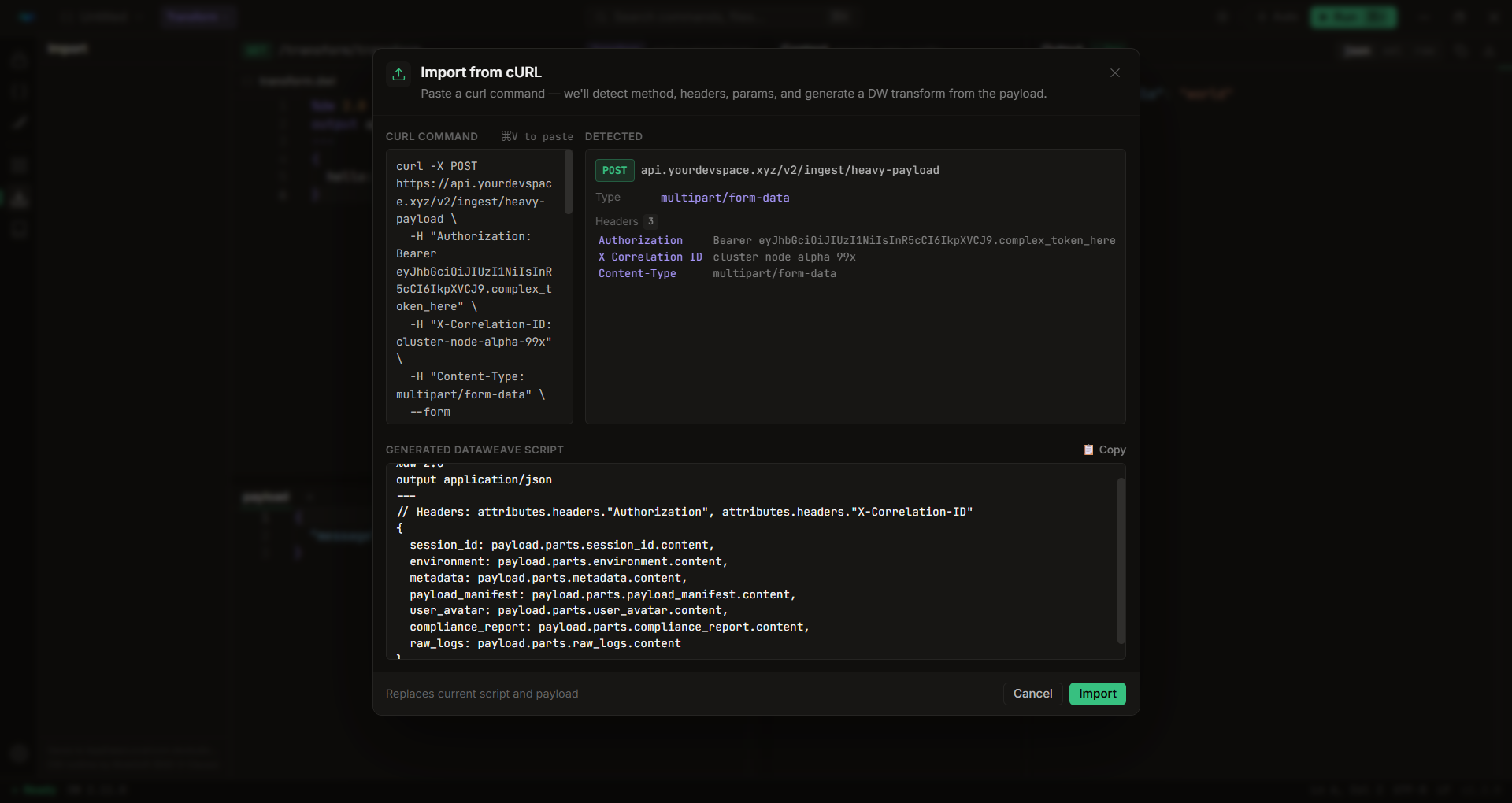Click the generated script scrollbar

point(1121,561)
